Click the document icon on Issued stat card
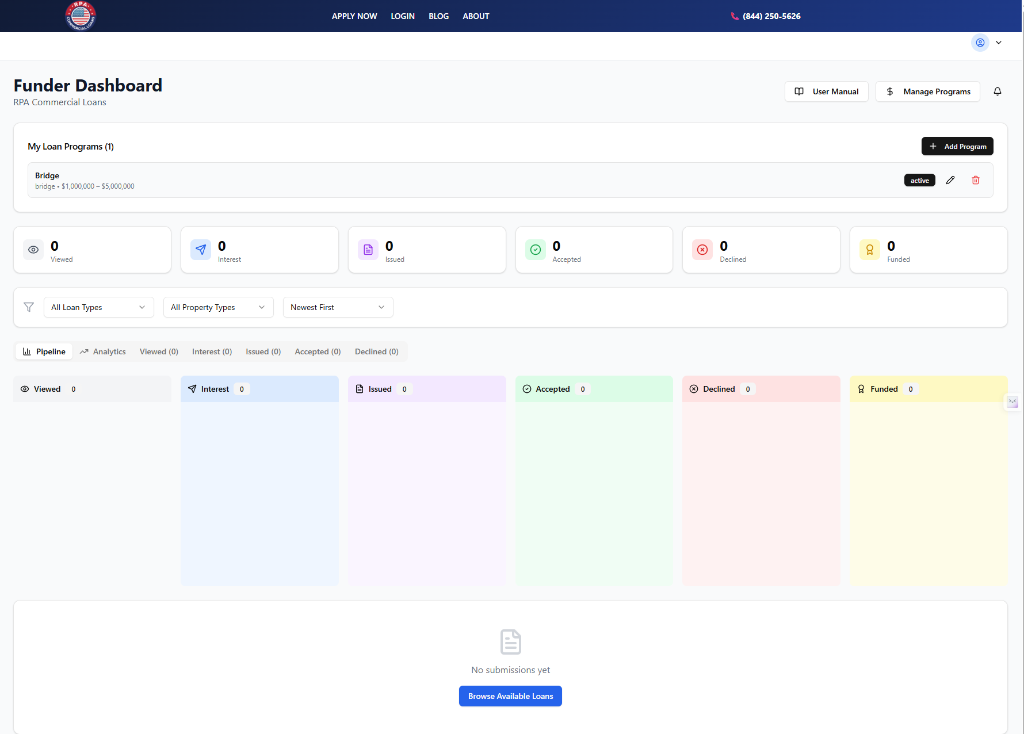This screenshot has width=1024, height=734. pos(368,249)
